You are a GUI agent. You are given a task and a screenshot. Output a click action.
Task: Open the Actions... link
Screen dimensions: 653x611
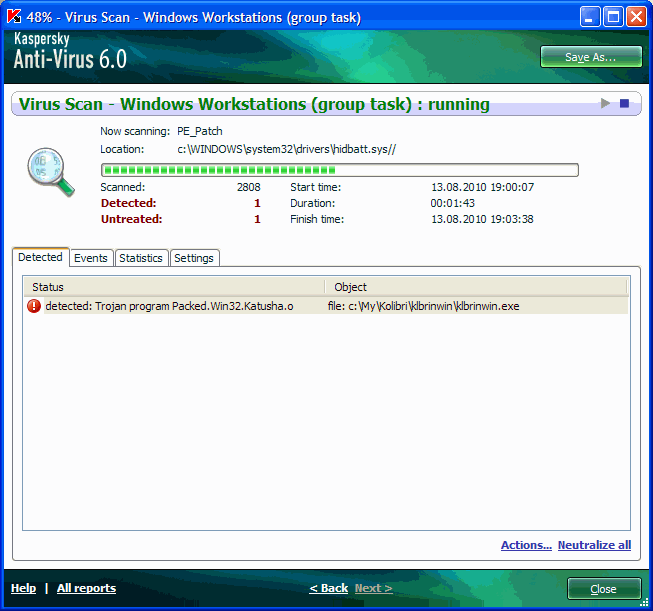point(526,545)
